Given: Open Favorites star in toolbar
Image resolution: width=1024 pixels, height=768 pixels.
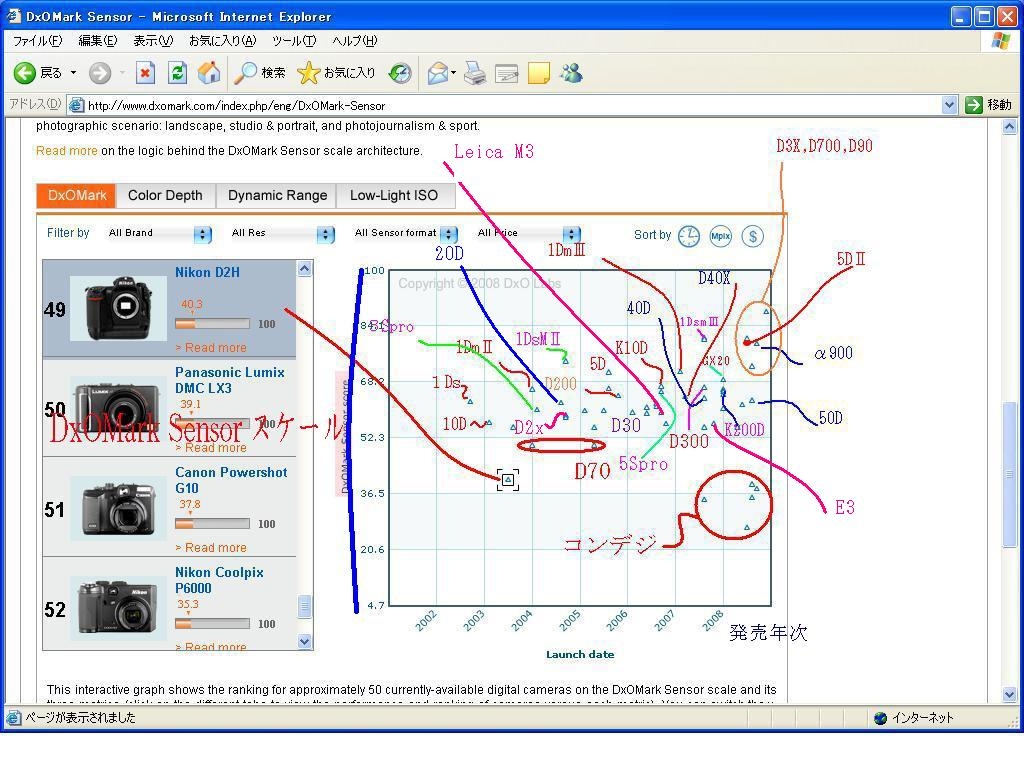Looking at the screenshot, I should click(x=308, y=72).
